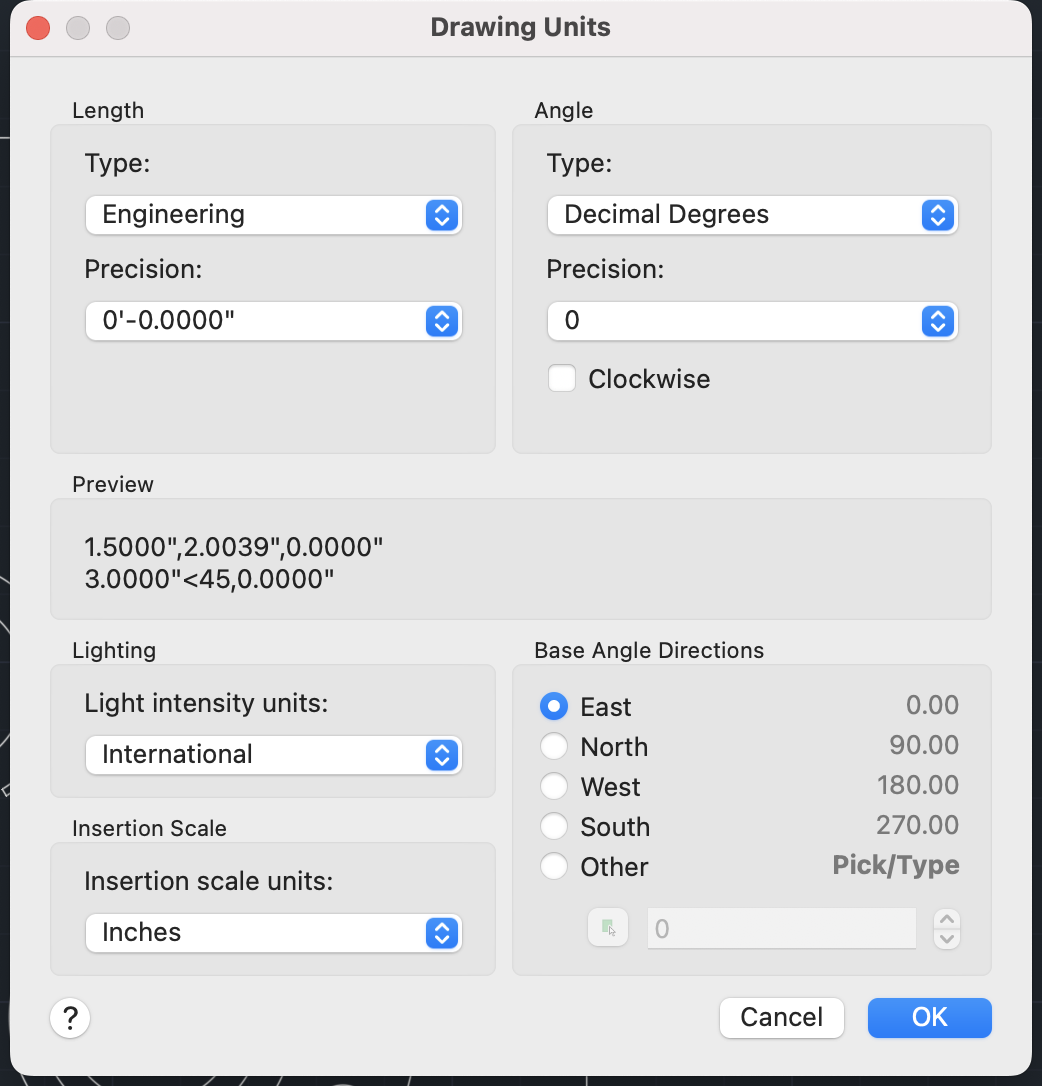Select the West base angle direction
Viewport: 1042px width, 1086px height.
pyautogui.click(x=554, y=787)
